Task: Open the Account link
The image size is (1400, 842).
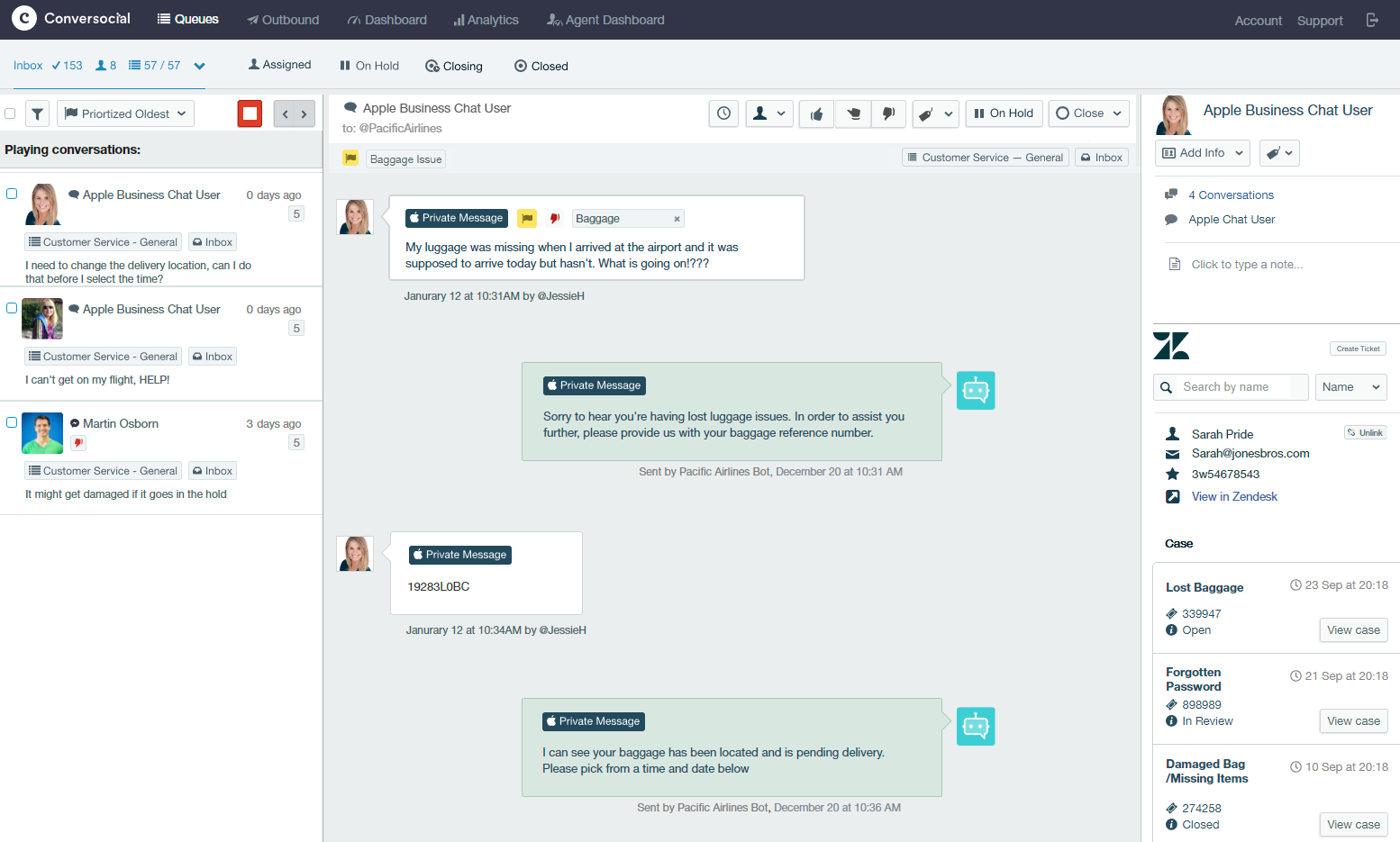Action: pos(1258,21)
